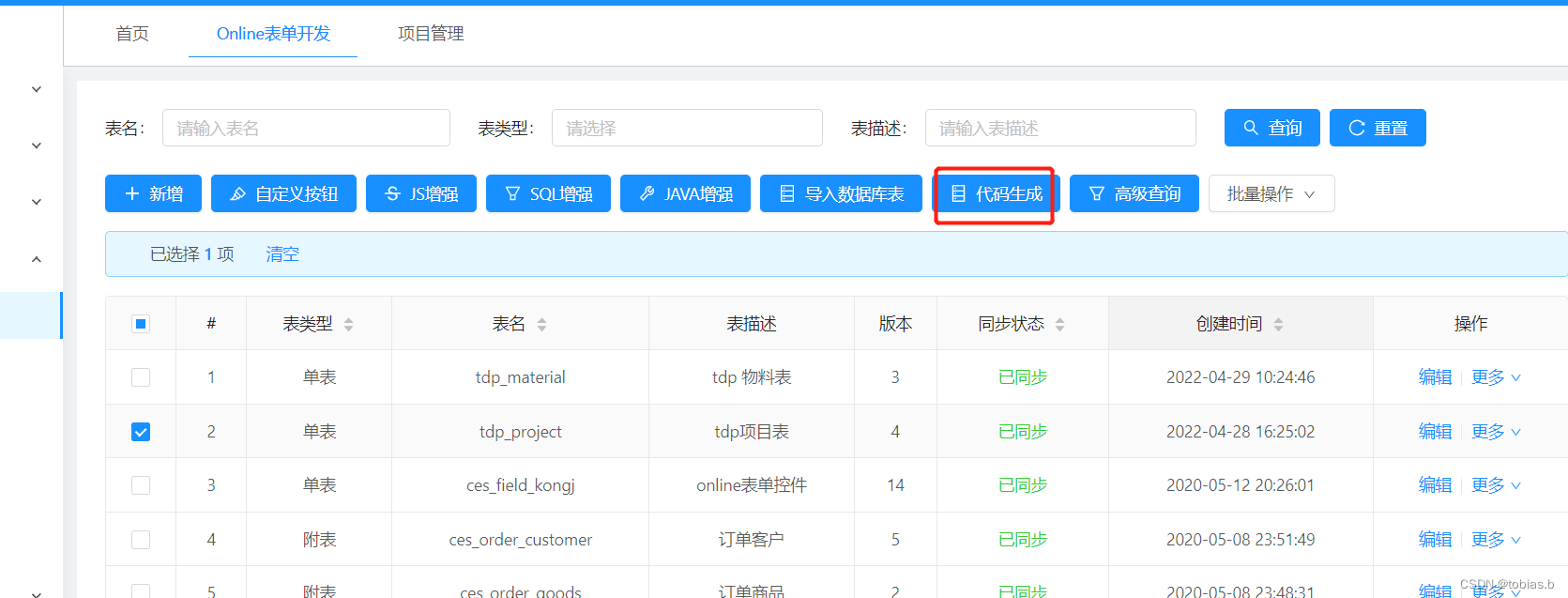Focus the 表名 input field
Viewport: 1568px width, 598px height.
[306, 128]
